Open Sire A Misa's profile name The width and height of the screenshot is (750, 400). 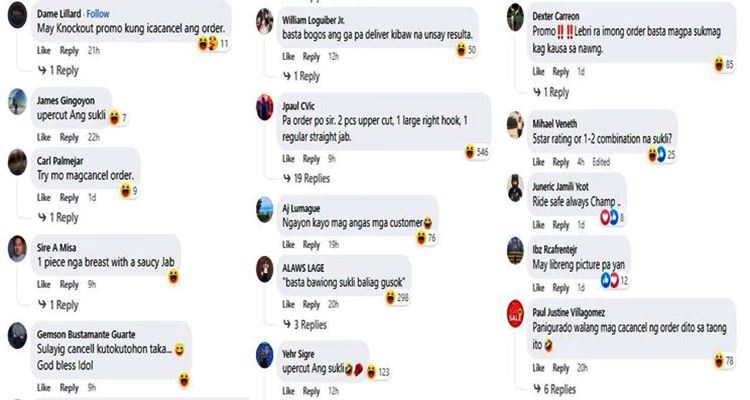pyautogui.click(x=56, y=247)
